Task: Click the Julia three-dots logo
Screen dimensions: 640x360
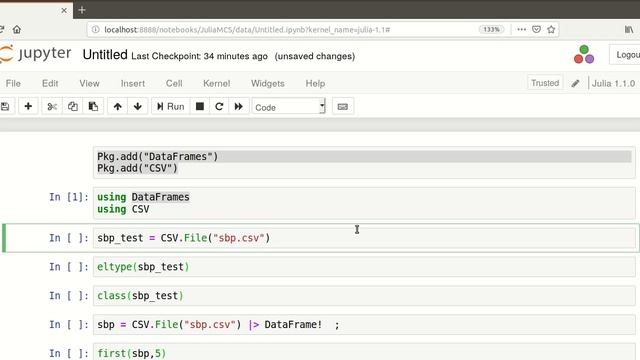Action: [x=584, y=55]
